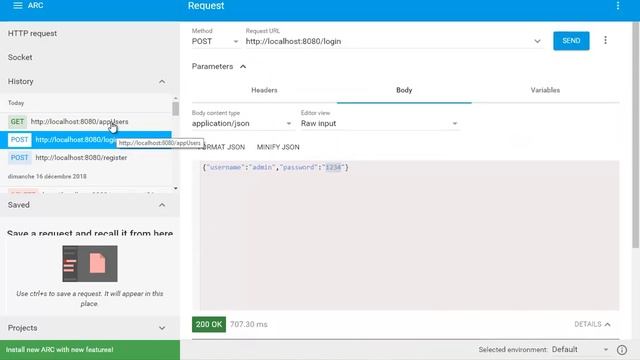Open the ARC hamburger menu

[x=18, y=5]
